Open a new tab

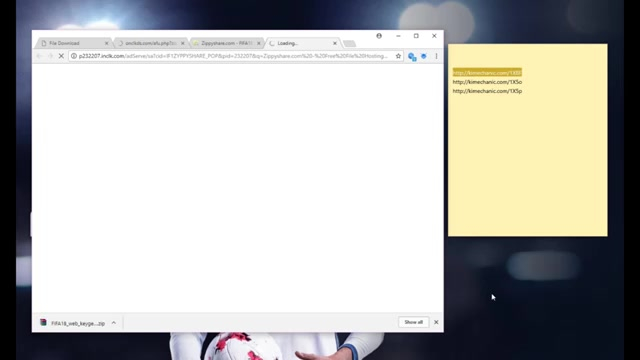[349, 43]
